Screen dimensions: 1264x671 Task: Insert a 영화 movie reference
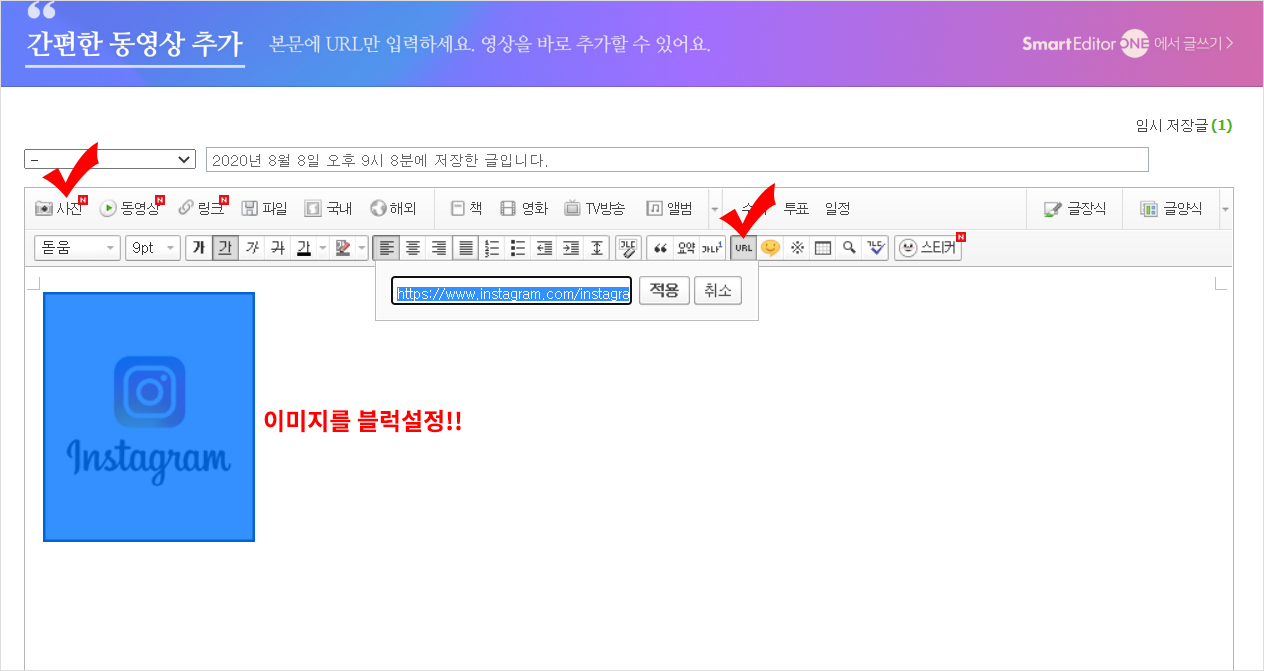tap(524, 209)
